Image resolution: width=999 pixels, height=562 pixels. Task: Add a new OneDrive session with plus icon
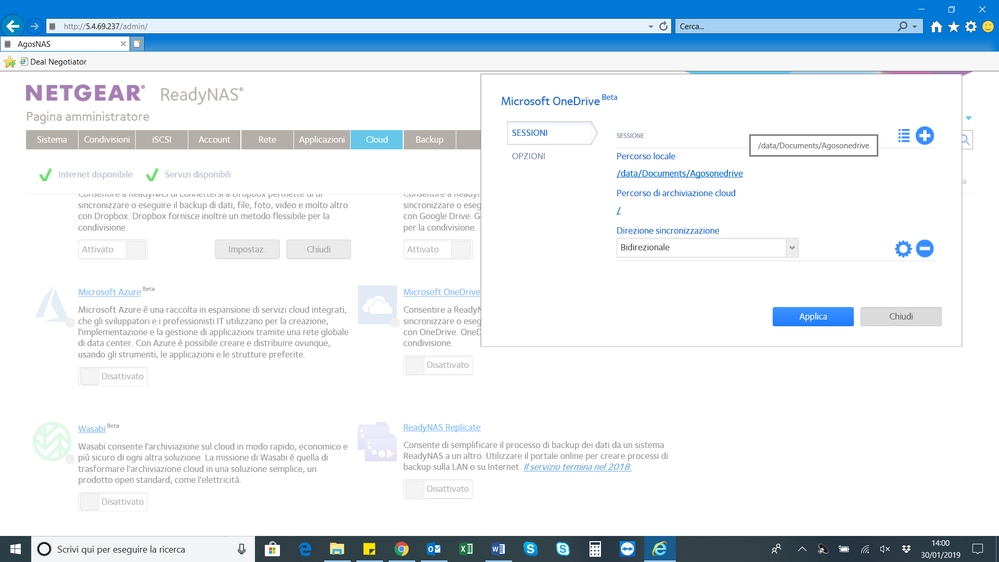924,136
